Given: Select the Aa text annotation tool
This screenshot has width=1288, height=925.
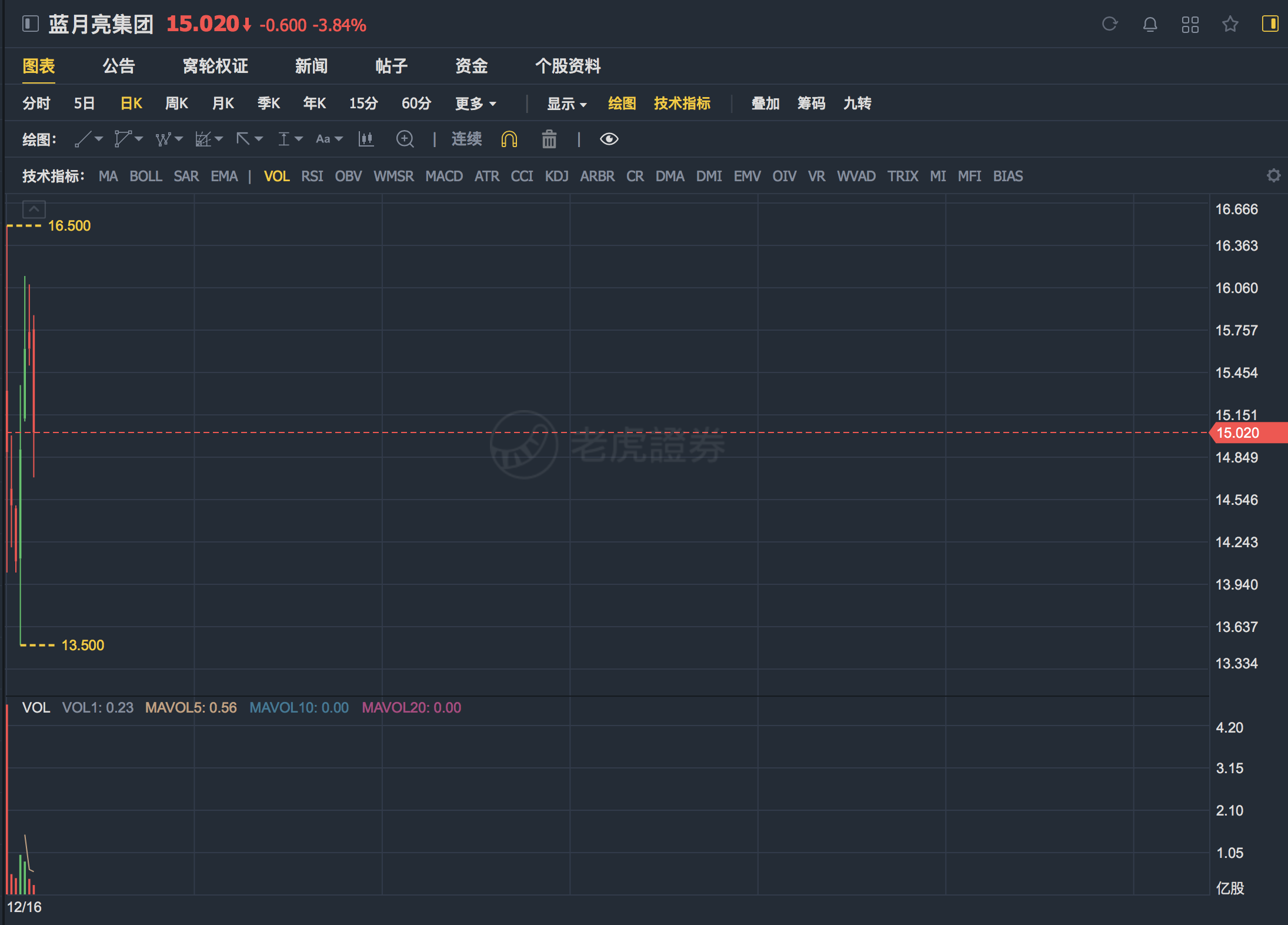Looking at the screenshot, I should click(323, 139).
